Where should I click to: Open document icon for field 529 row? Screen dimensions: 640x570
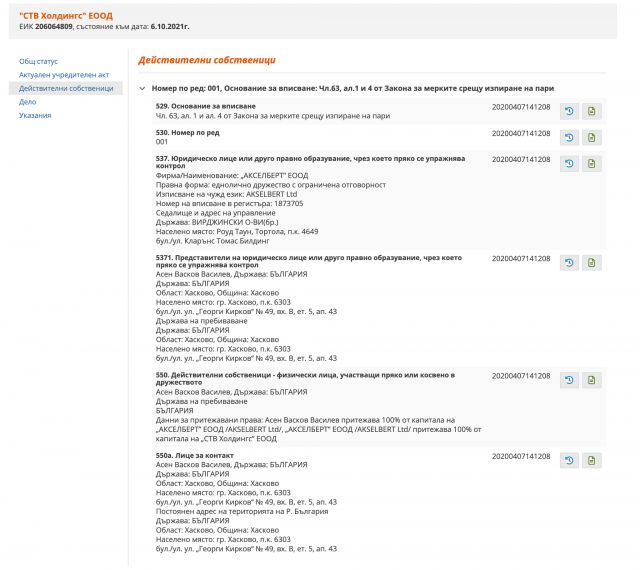click(x=592, y=111)
